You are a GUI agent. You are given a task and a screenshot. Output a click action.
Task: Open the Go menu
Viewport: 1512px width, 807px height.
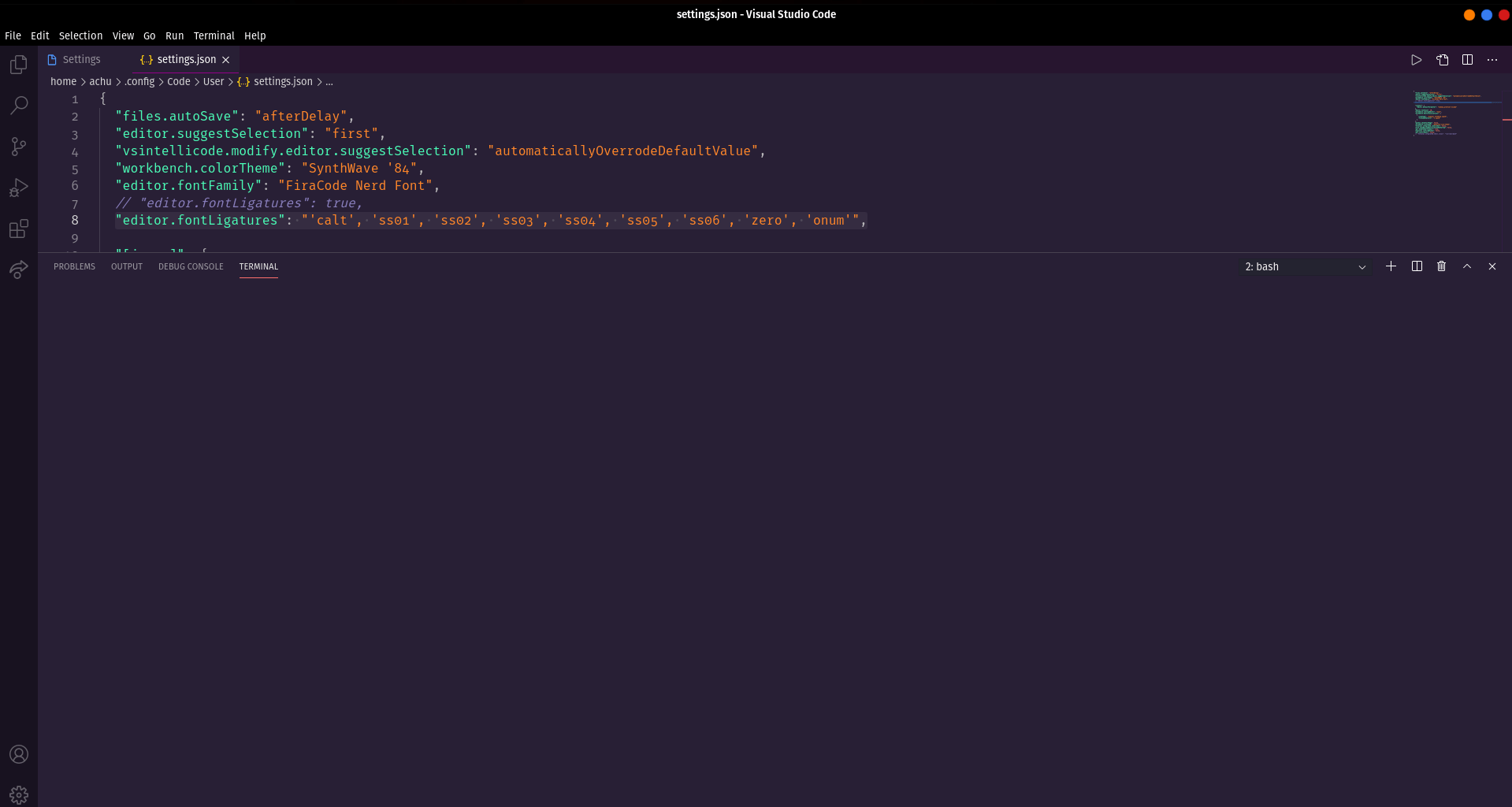pos(150,35)
